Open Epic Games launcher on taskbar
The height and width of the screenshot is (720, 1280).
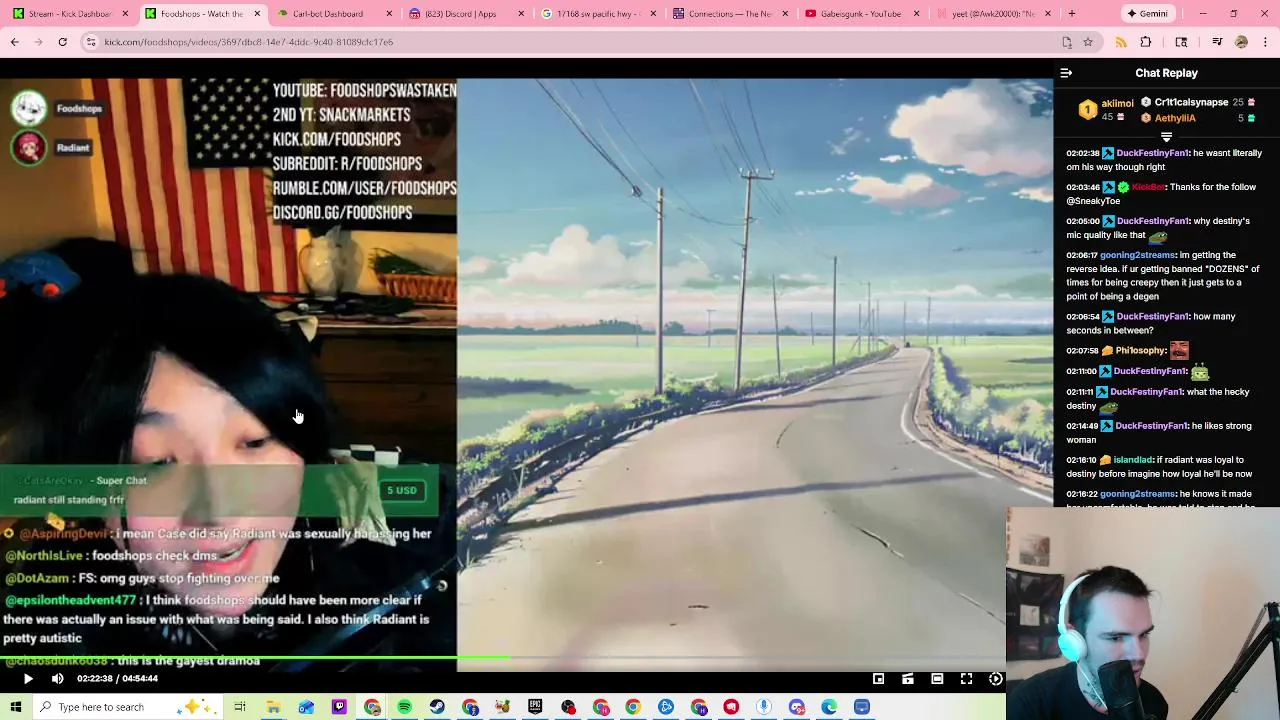pyautogui.click(x=535, y=707)
